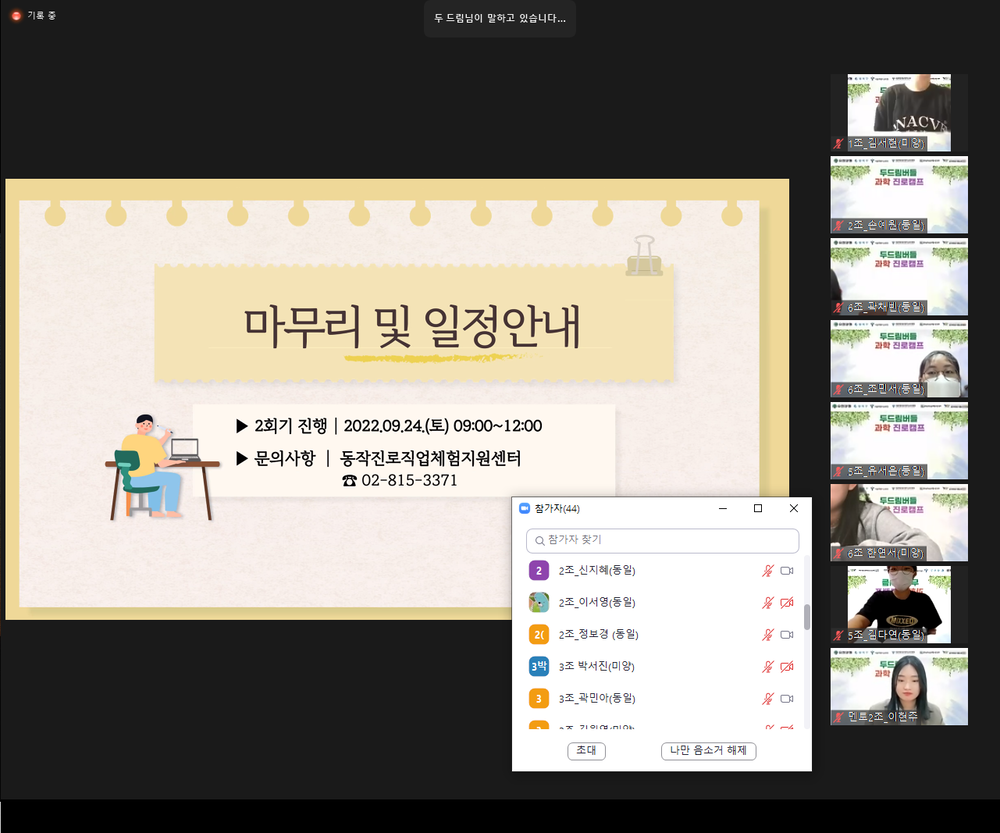Click the camera icon beside 2조_정보경 (동일)
1000x833 pixels.
click(x=787, y=635)
